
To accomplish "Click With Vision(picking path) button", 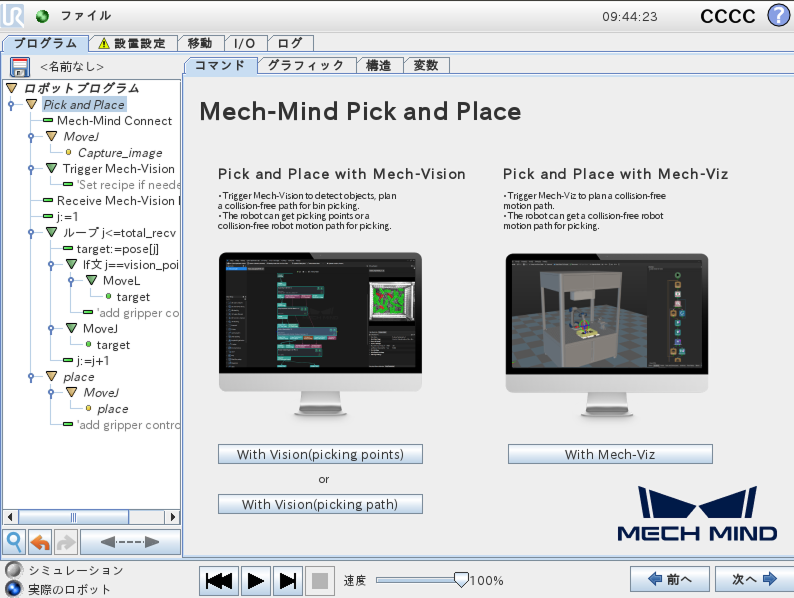I will pyautogui.click(x=320, y=504).
